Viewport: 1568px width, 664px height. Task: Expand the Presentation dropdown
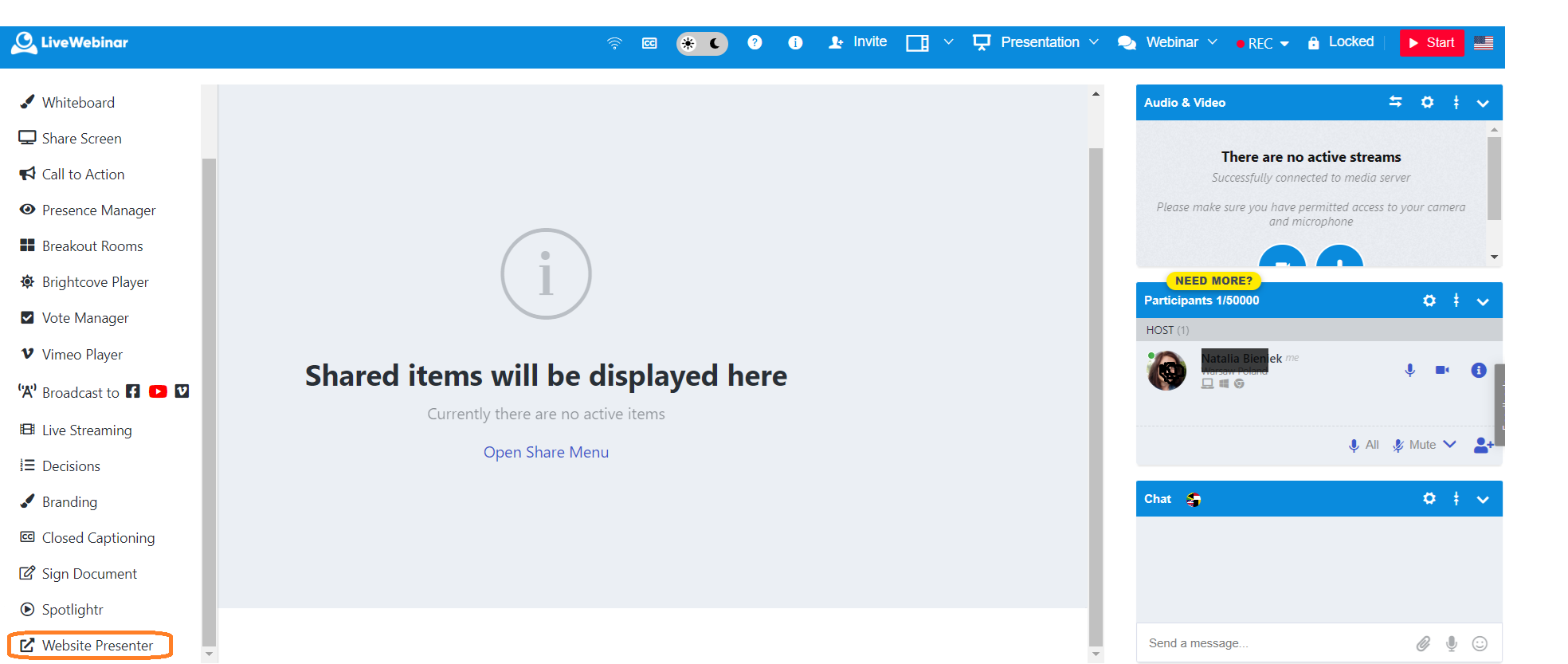pos(1035,42)
